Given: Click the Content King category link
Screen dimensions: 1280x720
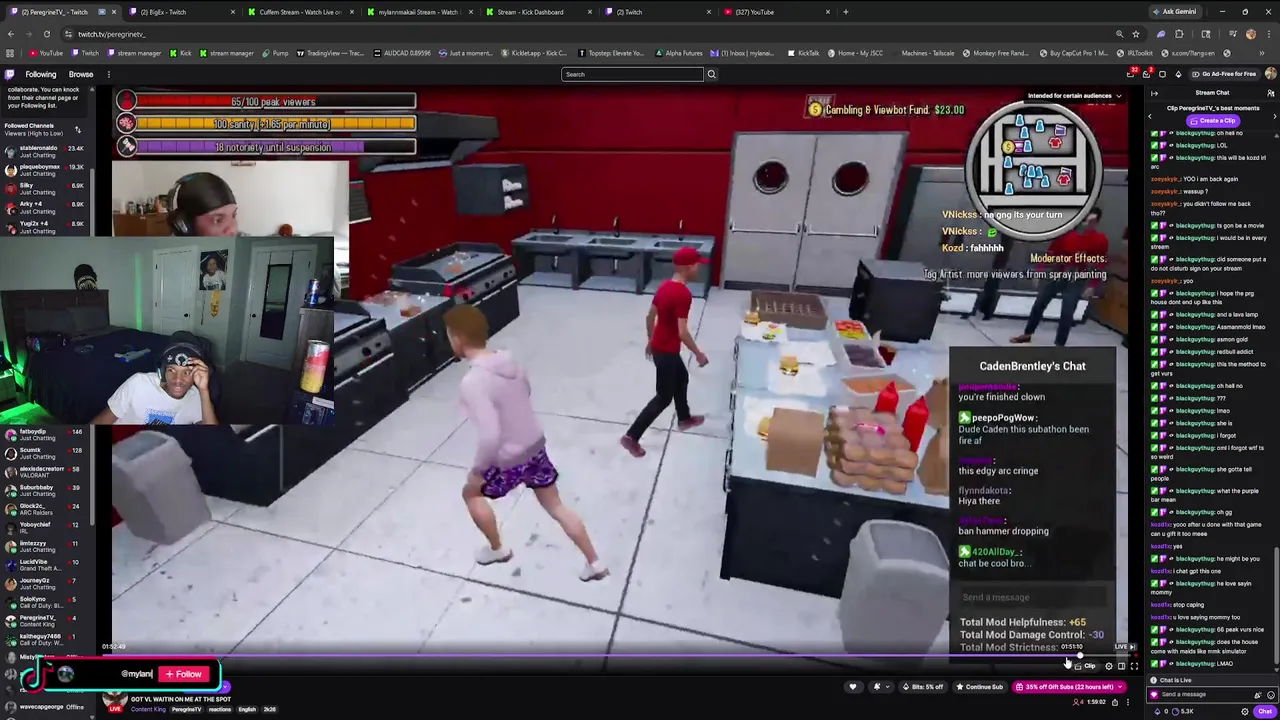Looking at the screenshot, I should (147, 709).
